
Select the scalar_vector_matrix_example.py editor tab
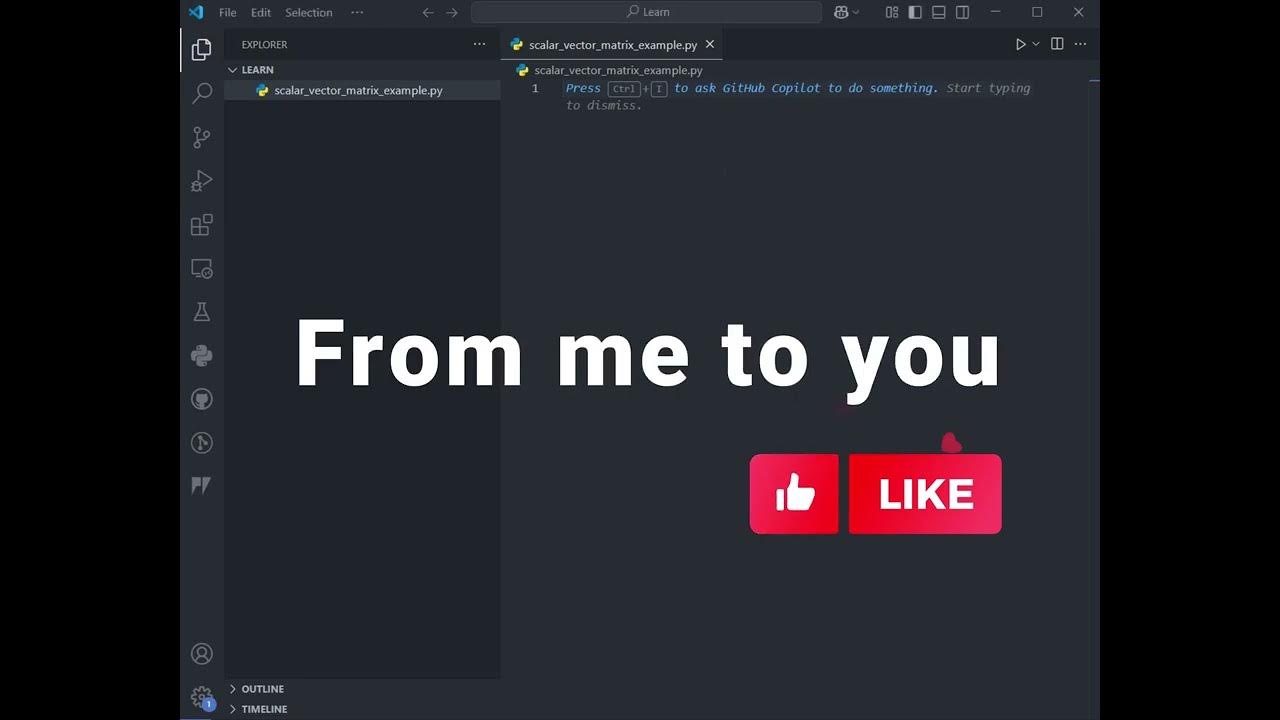(x=612, y=45)
